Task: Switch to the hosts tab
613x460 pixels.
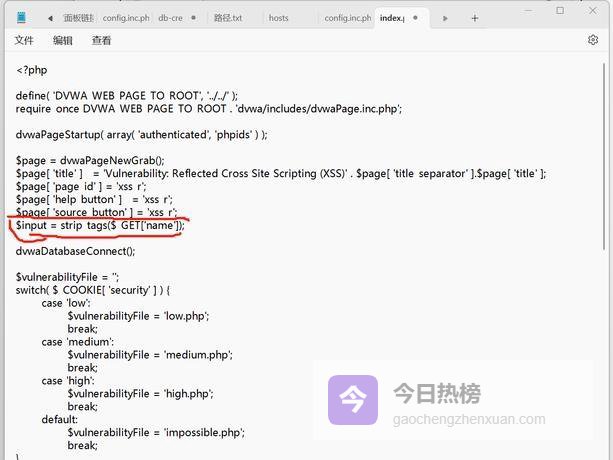Action: click(279, 18)
